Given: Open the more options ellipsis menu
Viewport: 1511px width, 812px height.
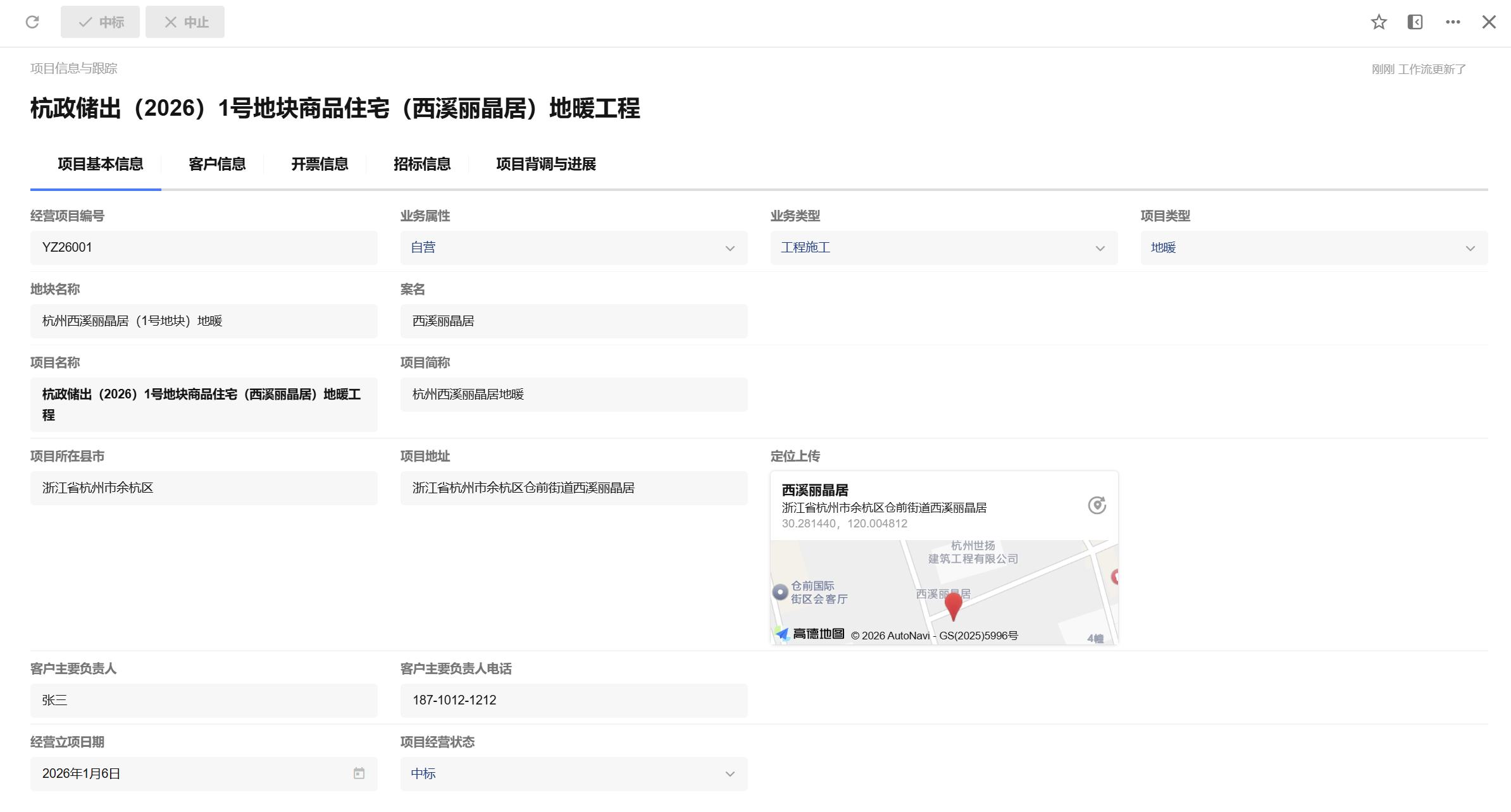Looking at the screenshot, I should (1452, 22).
